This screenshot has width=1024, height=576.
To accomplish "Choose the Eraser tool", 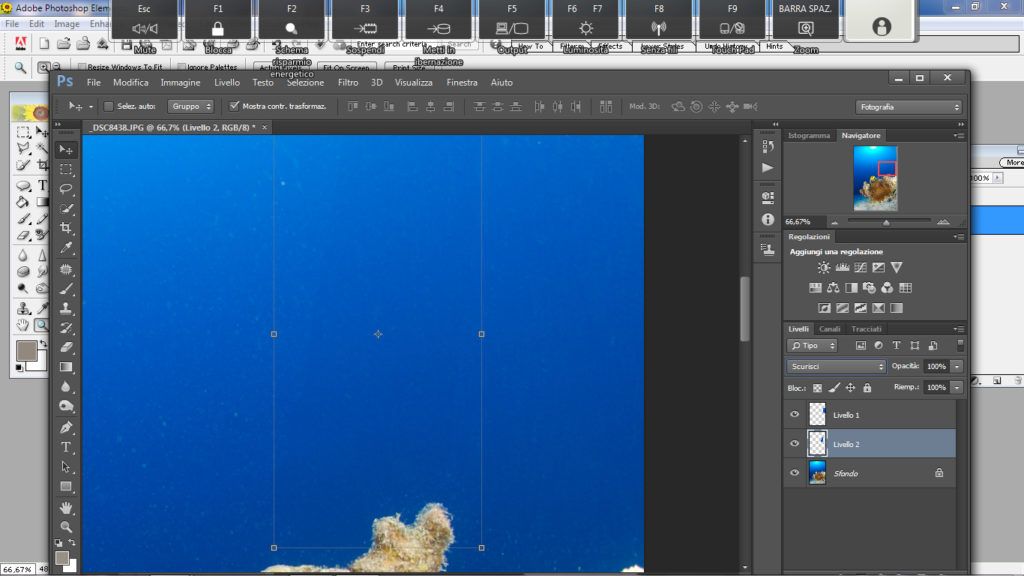I will 66,347.
